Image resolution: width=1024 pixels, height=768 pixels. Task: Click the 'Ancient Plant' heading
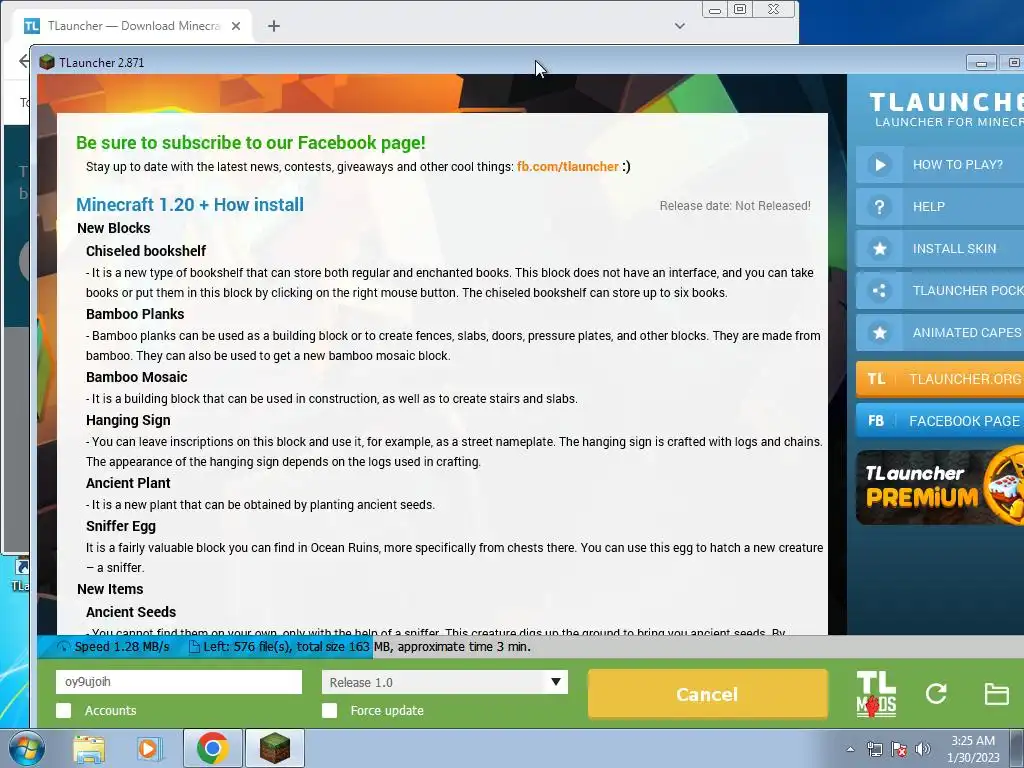(128, 483)
